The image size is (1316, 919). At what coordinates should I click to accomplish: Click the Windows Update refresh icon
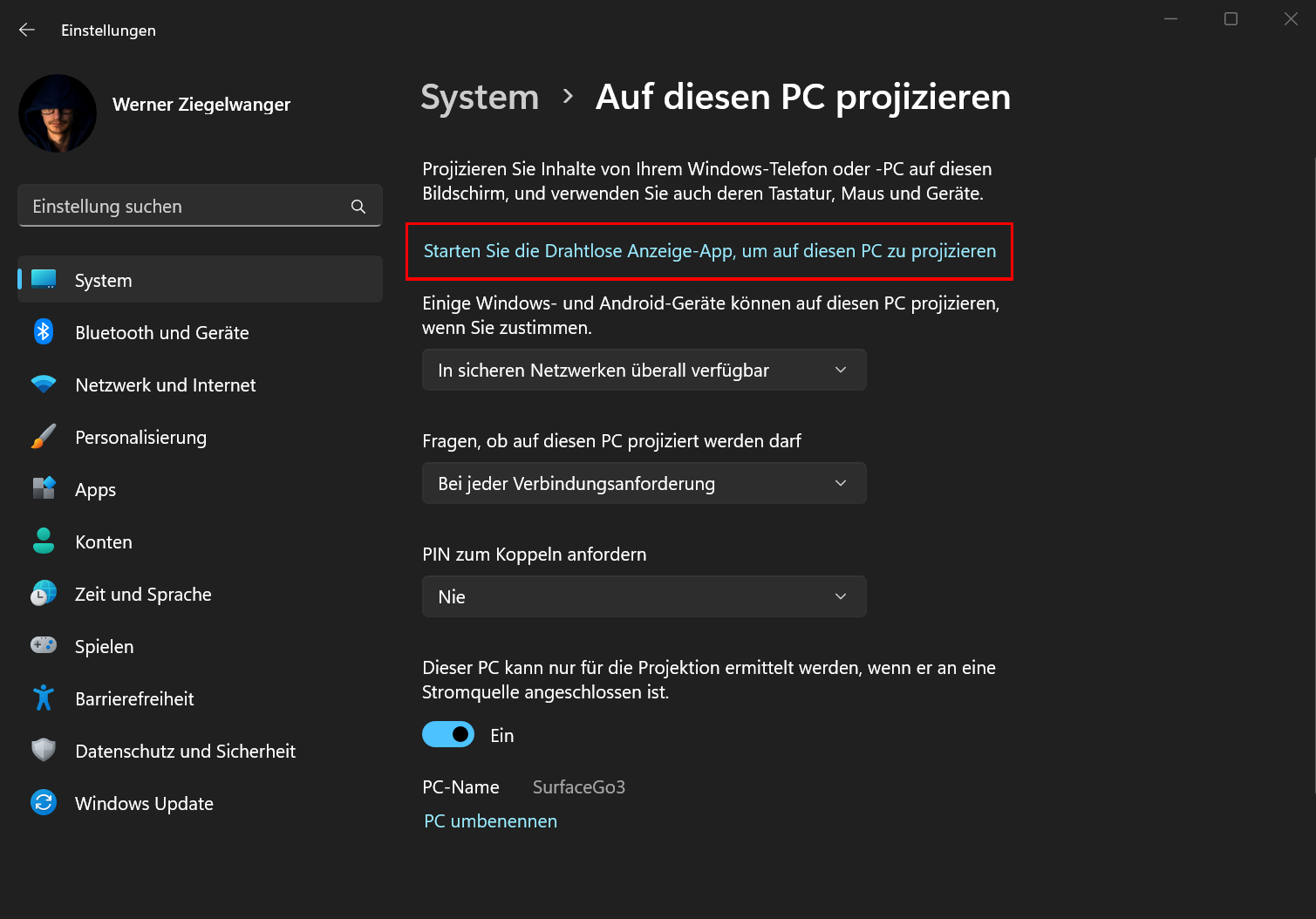pos(44,802)
